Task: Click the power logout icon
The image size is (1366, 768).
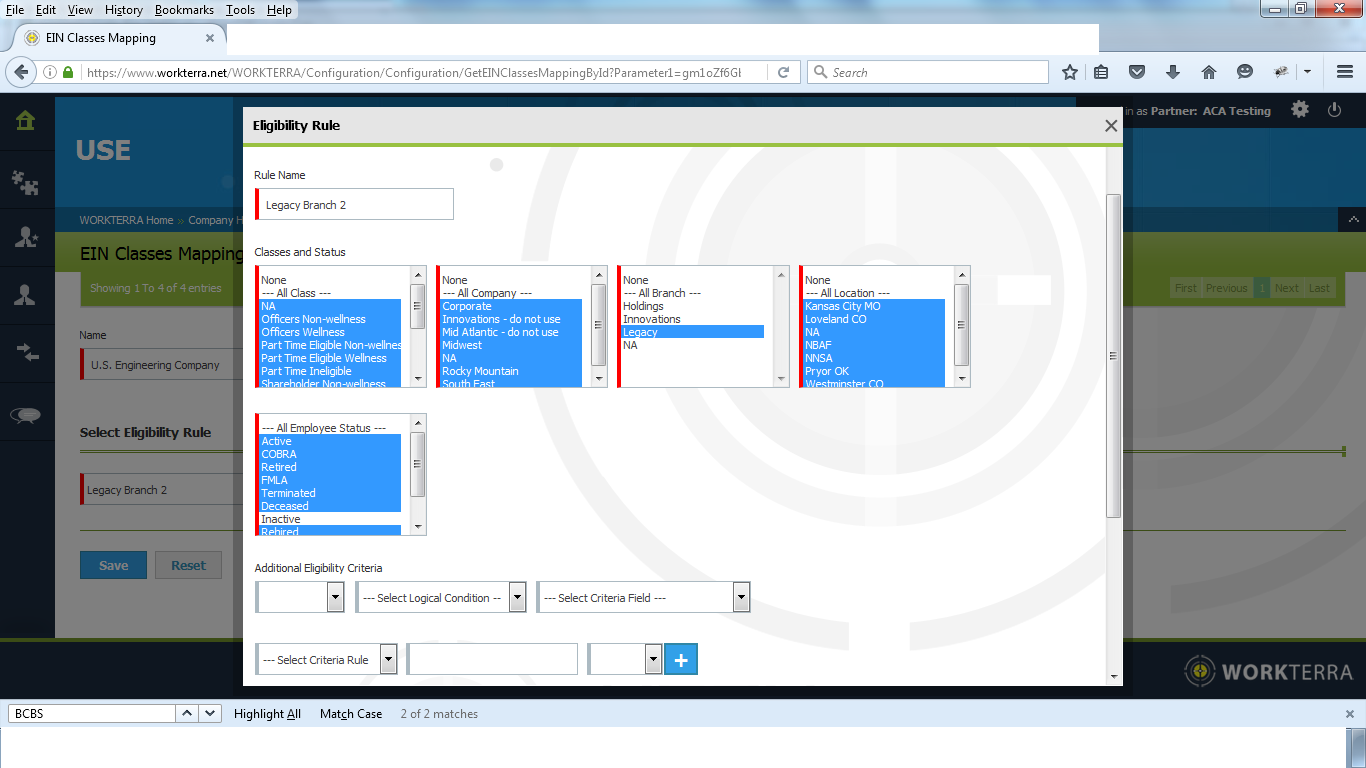Action: coord(1334,110)
